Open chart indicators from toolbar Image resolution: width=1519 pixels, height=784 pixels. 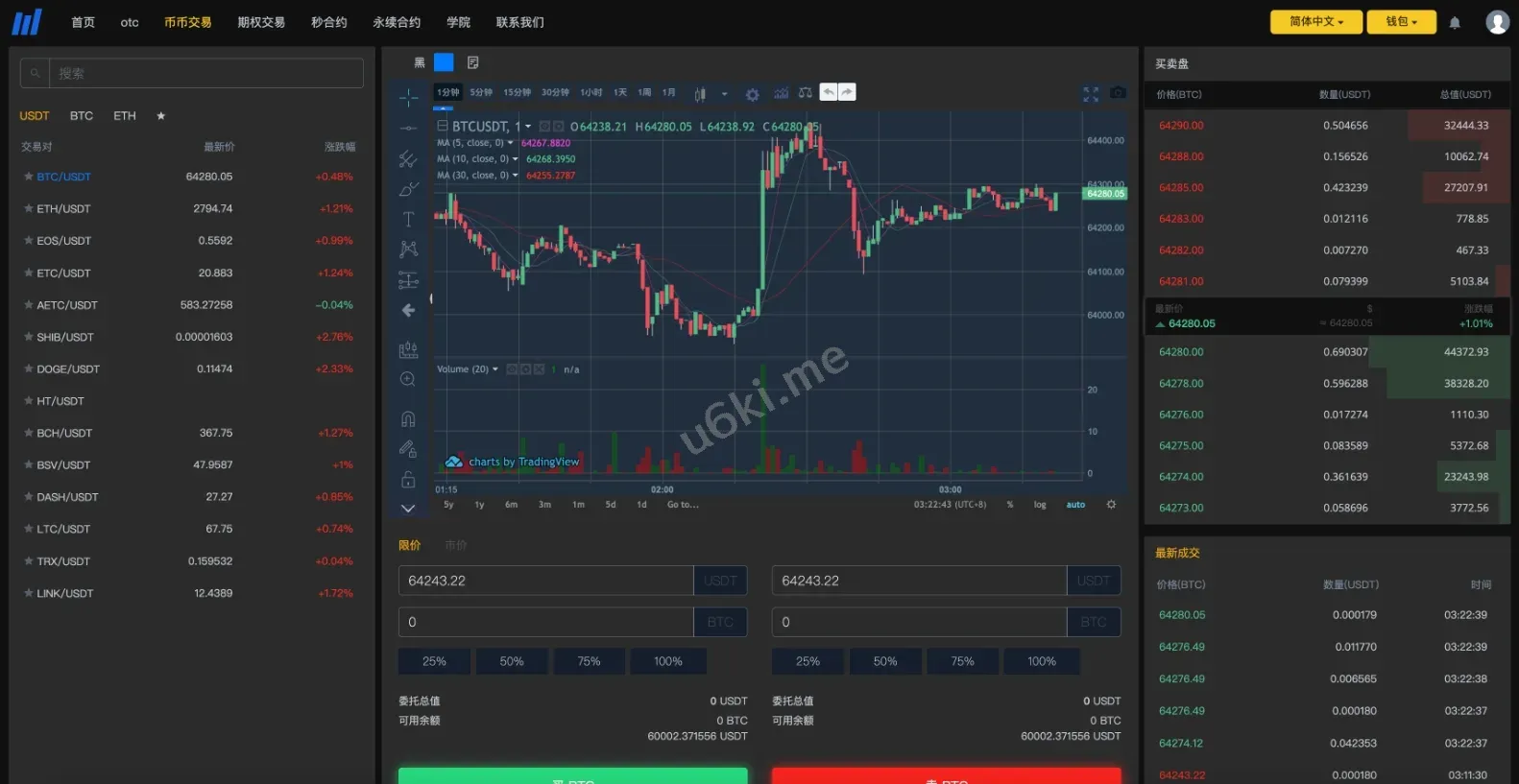click(781, 93)
